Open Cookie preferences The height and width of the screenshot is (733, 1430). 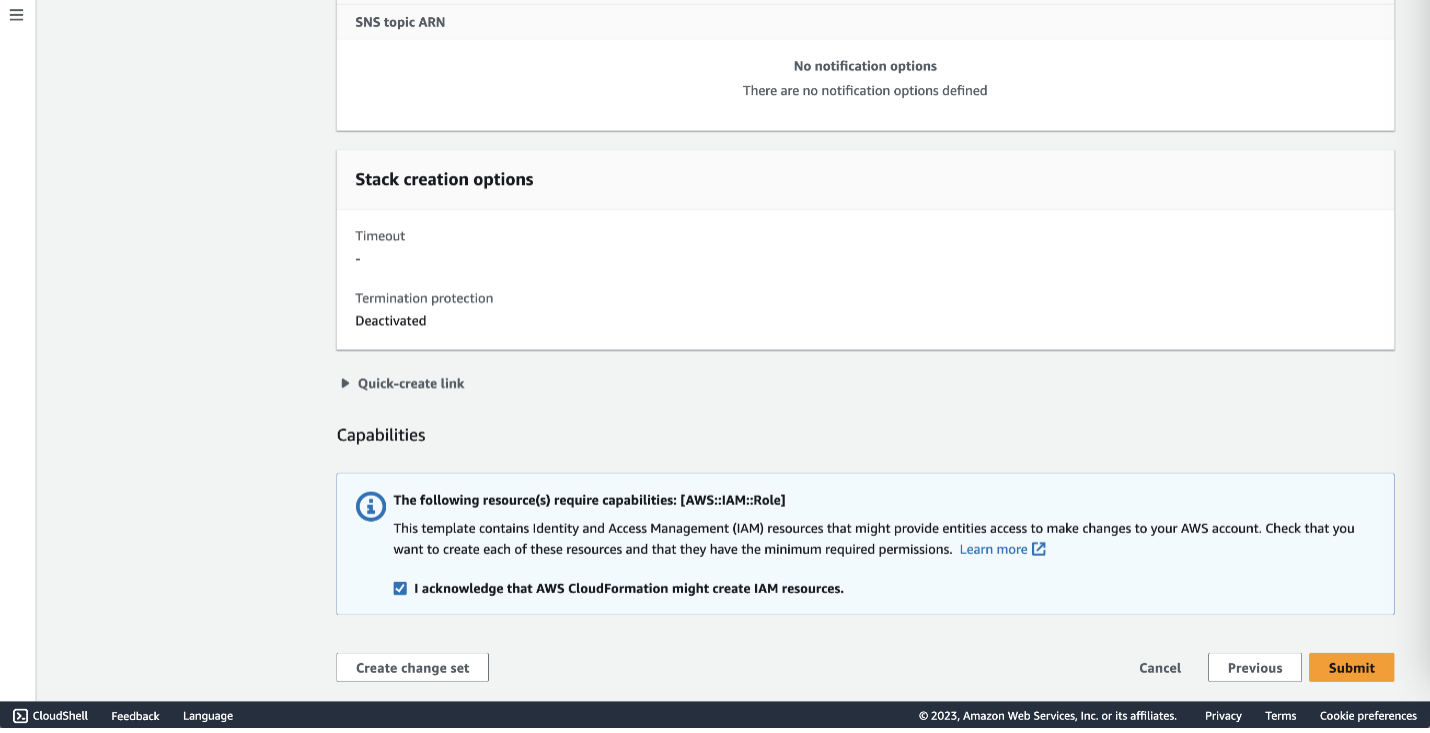point(1368,715)
